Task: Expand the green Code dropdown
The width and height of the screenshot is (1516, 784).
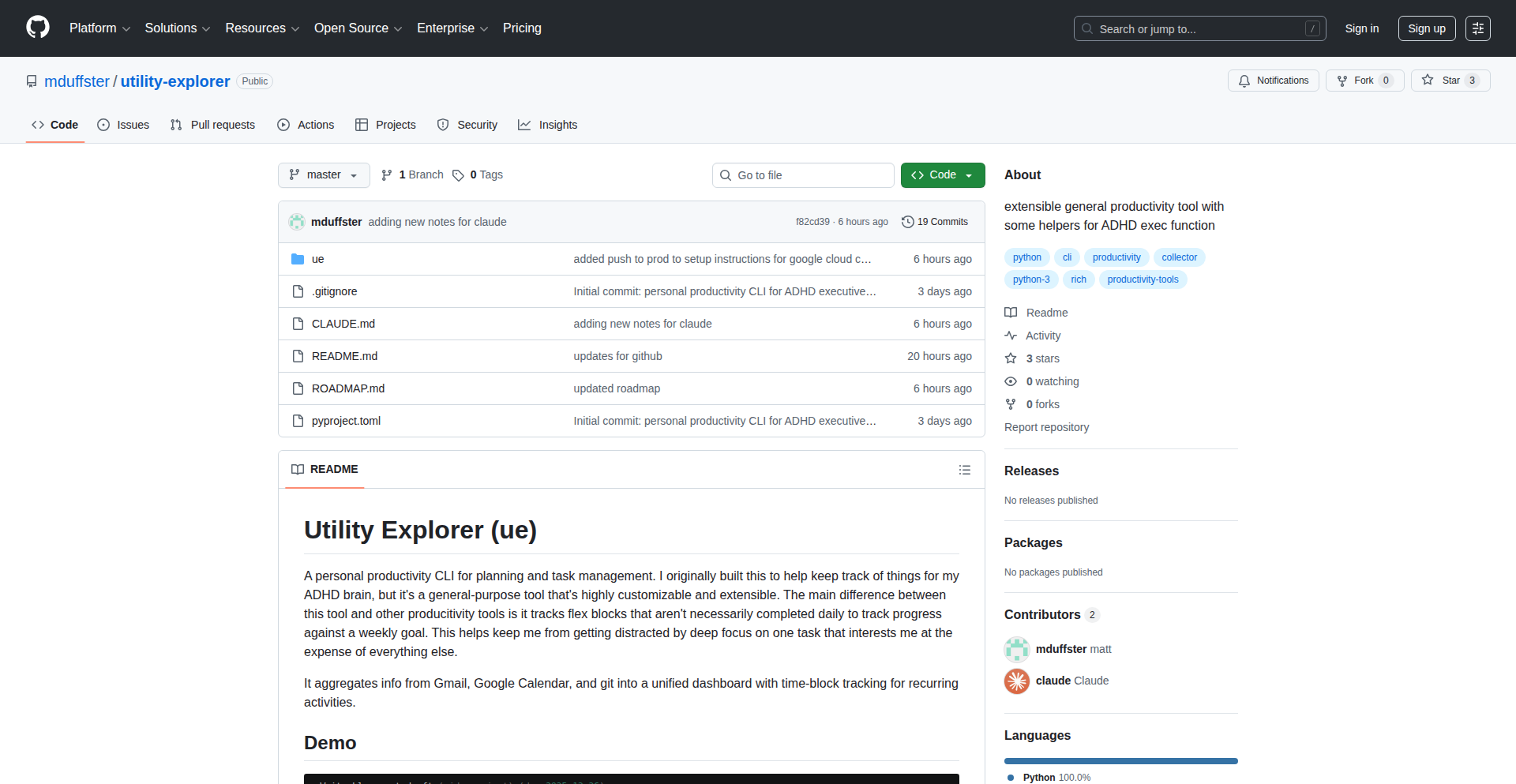Action: point(970,174)
